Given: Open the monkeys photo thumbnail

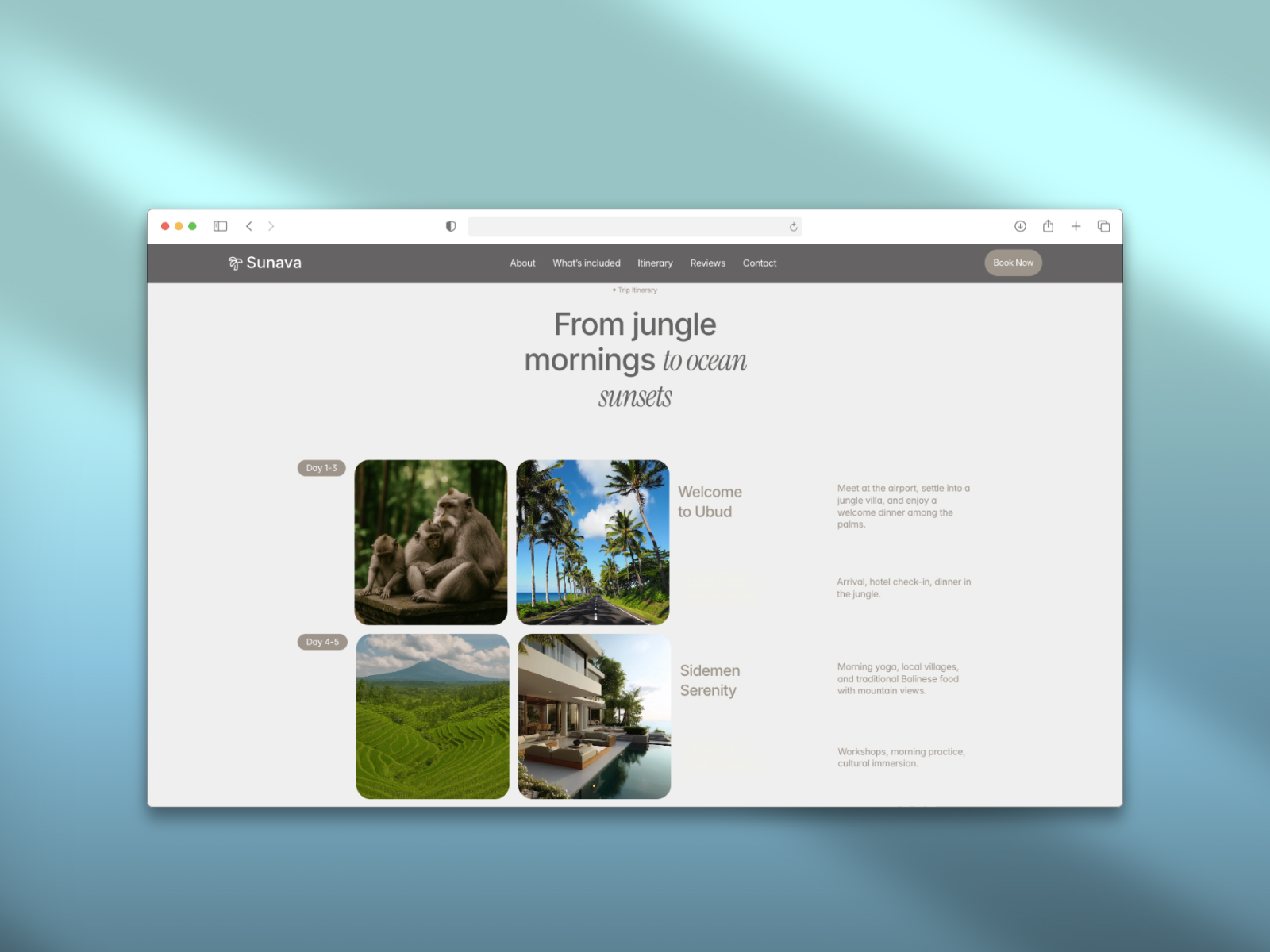Looking at the screenshot, I should [x=431, y=543].
